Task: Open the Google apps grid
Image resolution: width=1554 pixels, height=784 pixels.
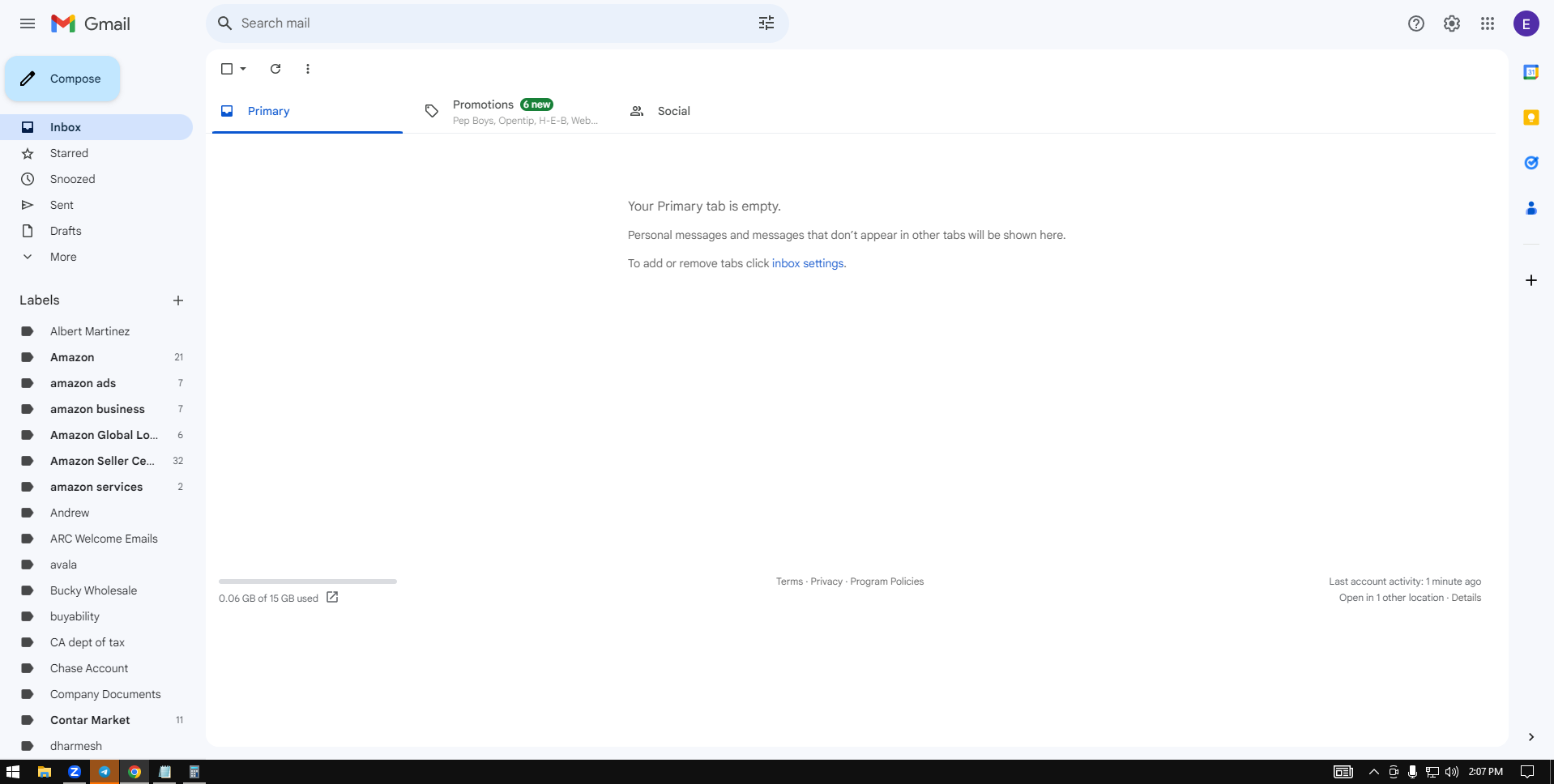Action: coord(1488,23)
